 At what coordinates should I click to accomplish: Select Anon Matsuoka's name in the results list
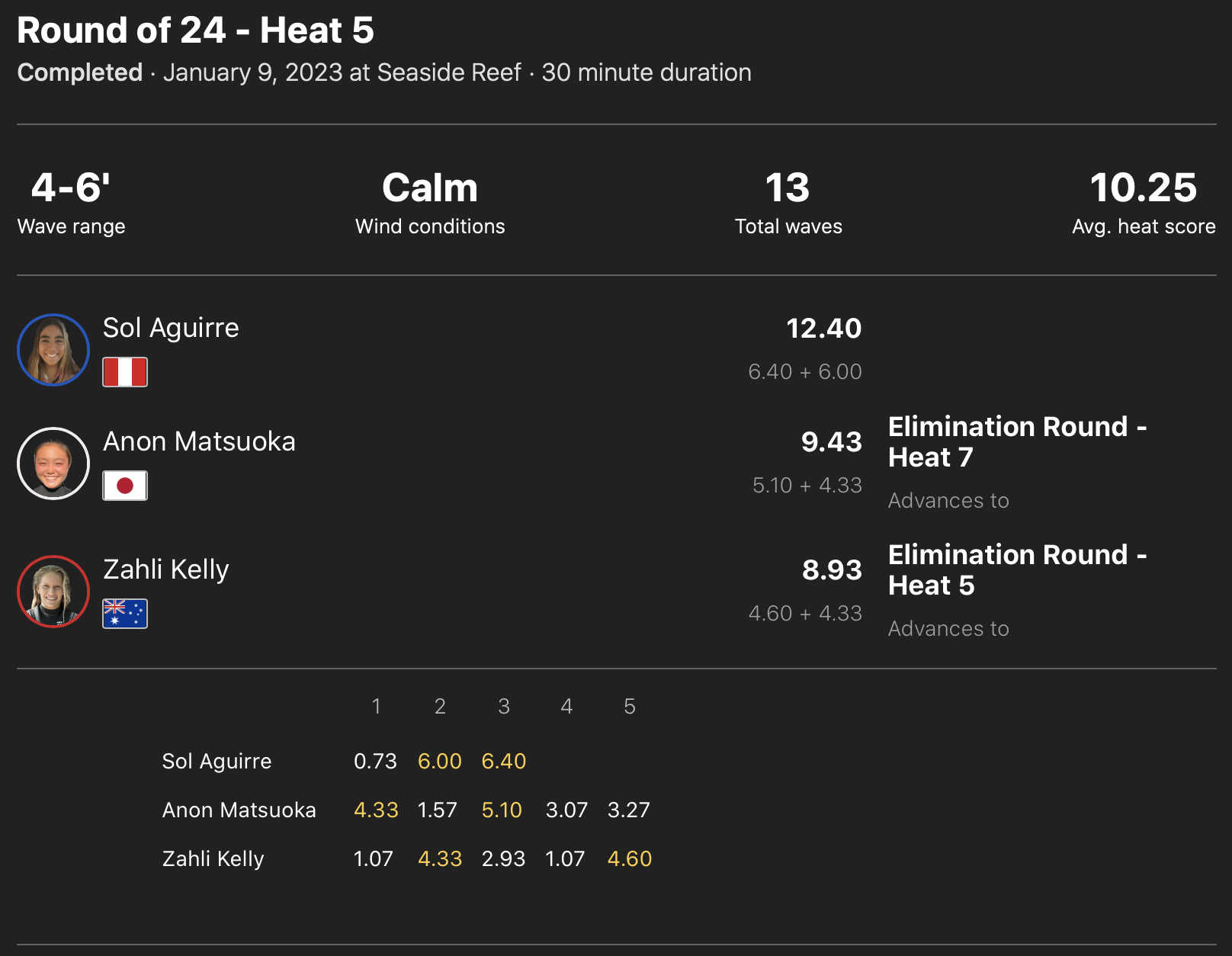tap(199, 441)
